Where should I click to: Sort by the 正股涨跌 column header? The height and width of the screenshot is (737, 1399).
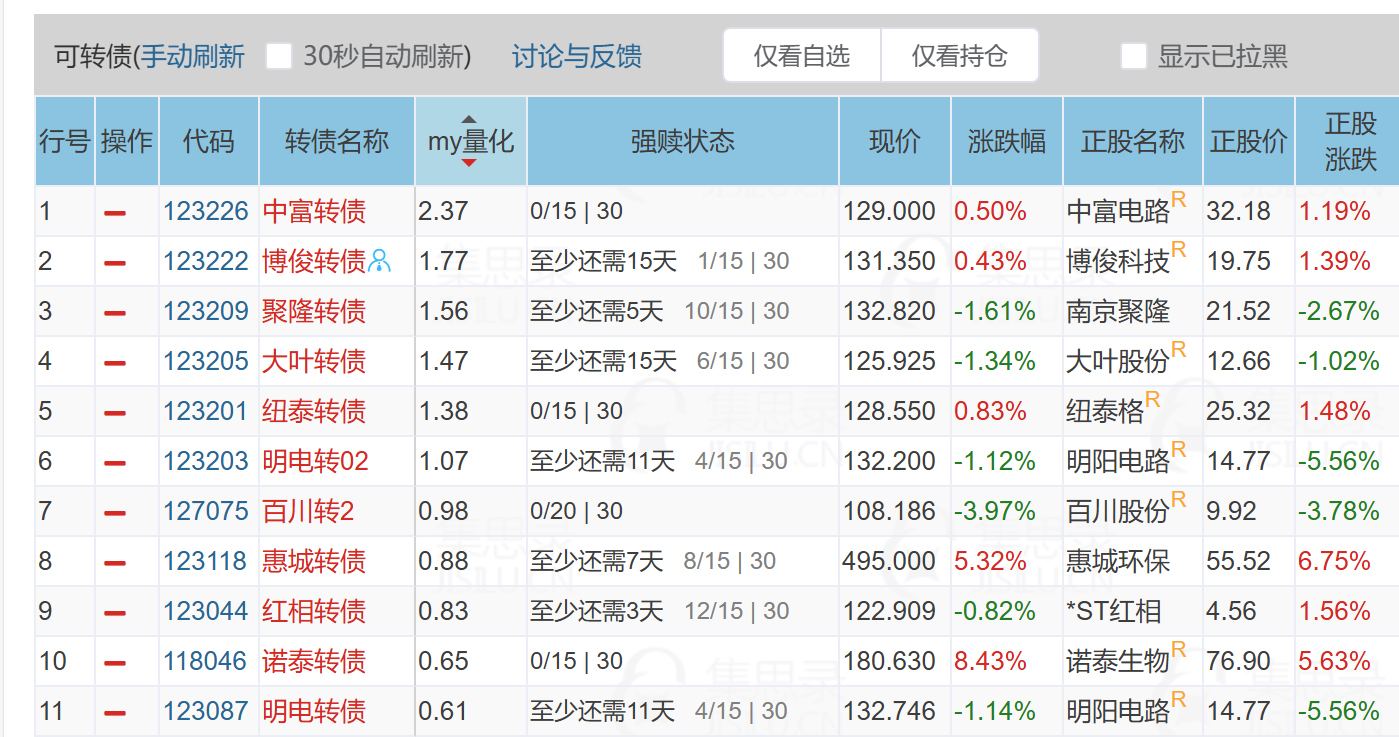[x=1350, y=141]
